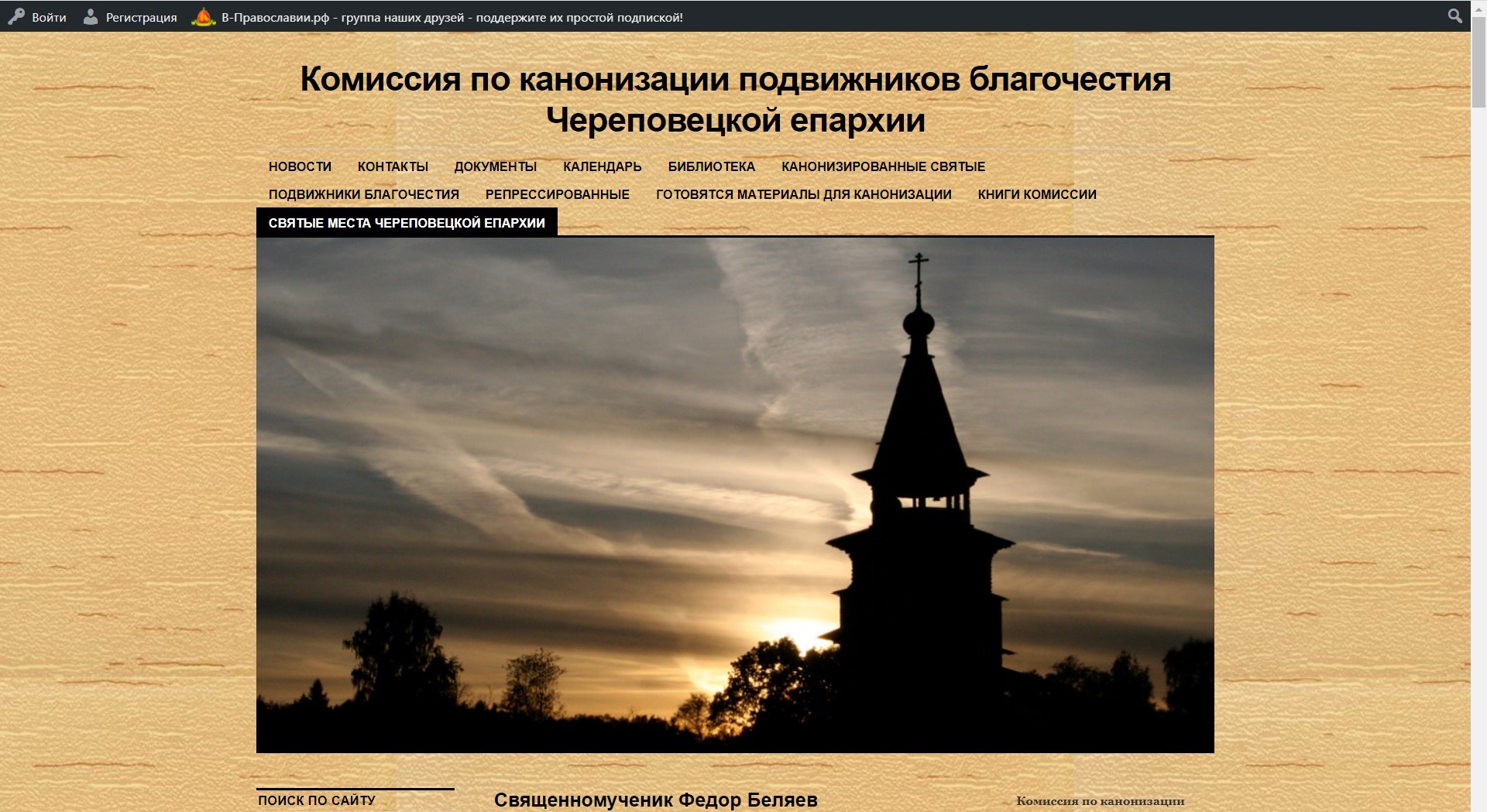Click the page vertical scrollbar thumb
The width and height of the screenshot is (1487, 812).
1478,63
